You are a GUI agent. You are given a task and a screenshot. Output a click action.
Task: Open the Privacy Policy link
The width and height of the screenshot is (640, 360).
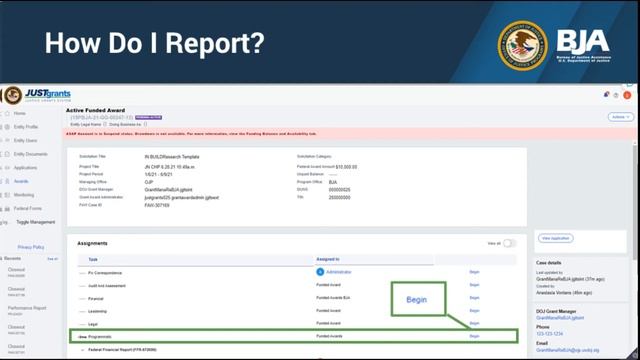point(31,247)
